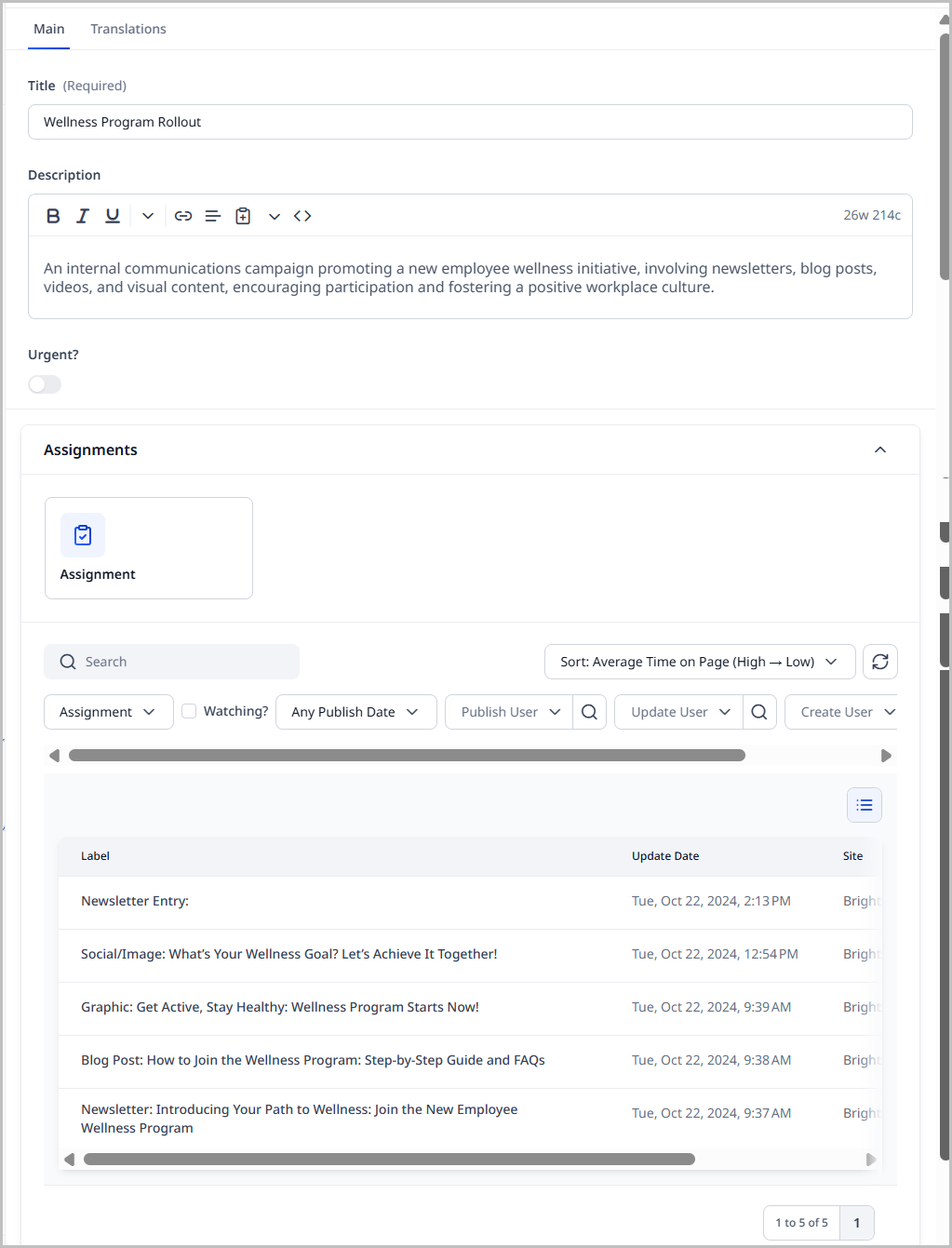952x1248 pixels.
Task: Open the code view in the Description editor
Action: point(302,215)
